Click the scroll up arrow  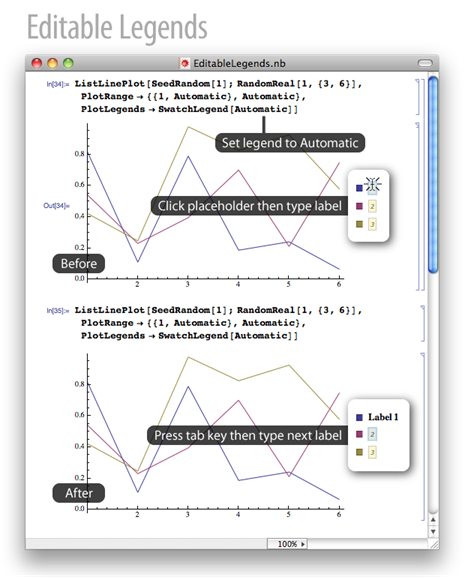(433, 519)
